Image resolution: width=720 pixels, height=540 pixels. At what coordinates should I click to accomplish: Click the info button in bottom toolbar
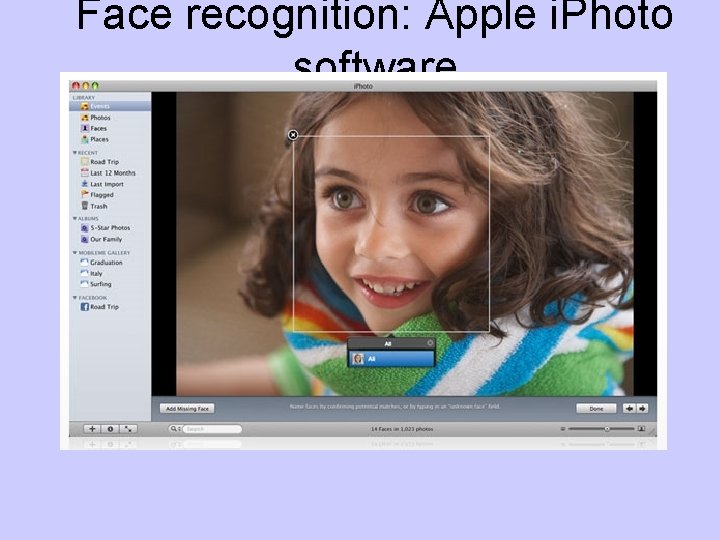110,429
